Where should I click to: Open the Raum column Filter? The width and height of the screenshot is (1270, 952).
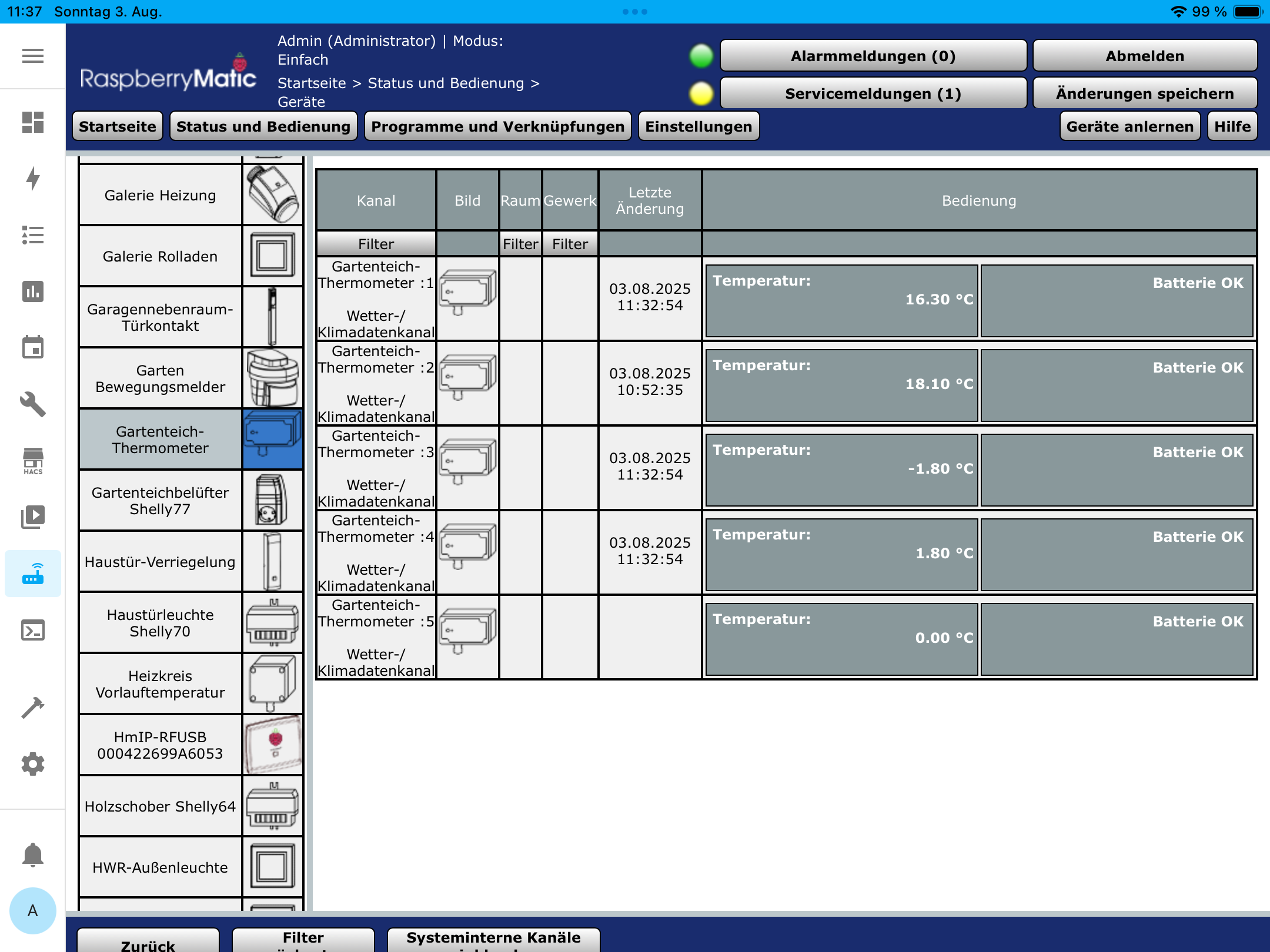pyautogui.click(x=520, y=244)
